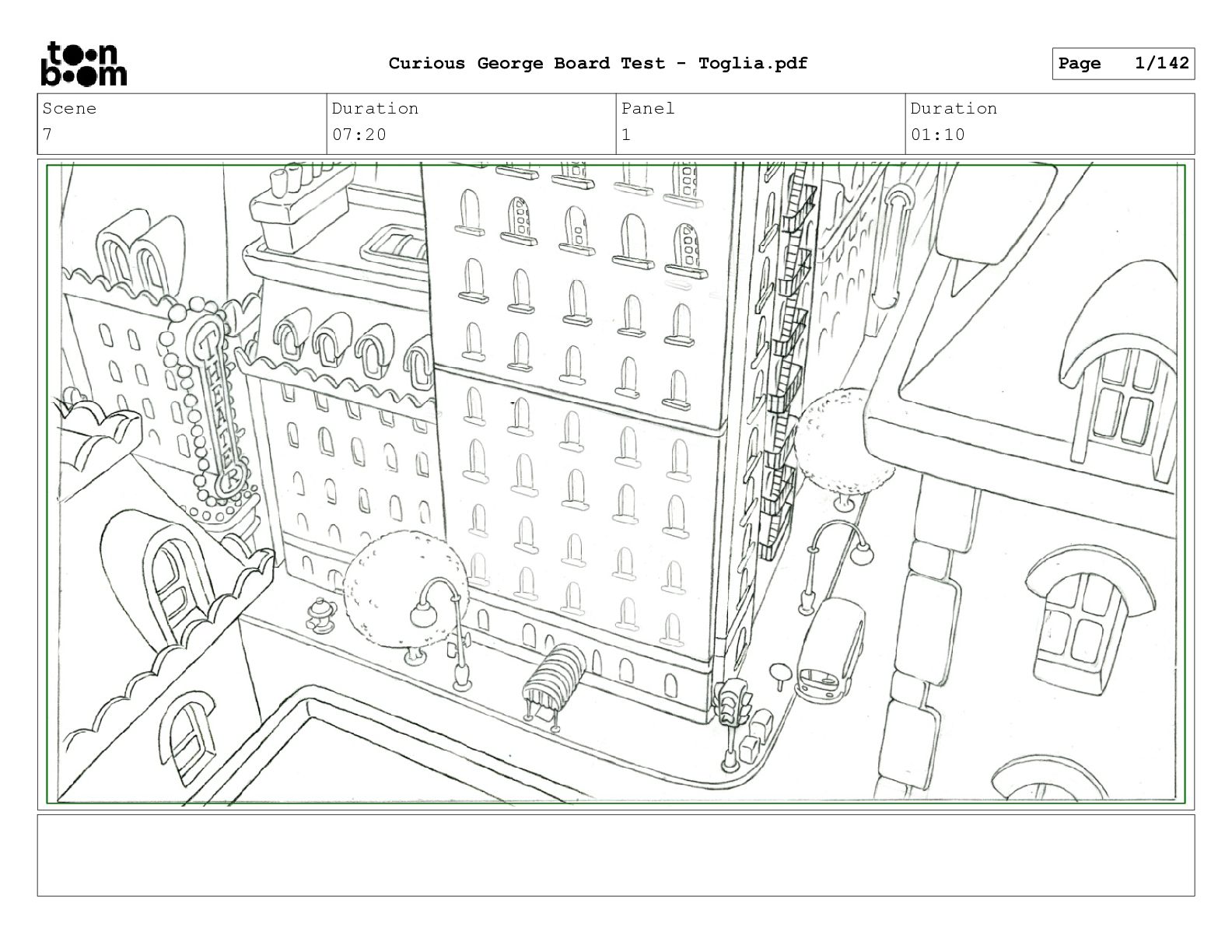Click the bus on the street
Image resolution: width=1232 pixels, height=952 pixels.
click(829, 650)
